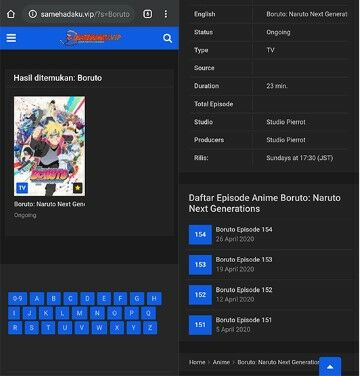Click the 23 min. duration value
The width and height of the screenshot is (360, 376).
(x=277, y=86)
